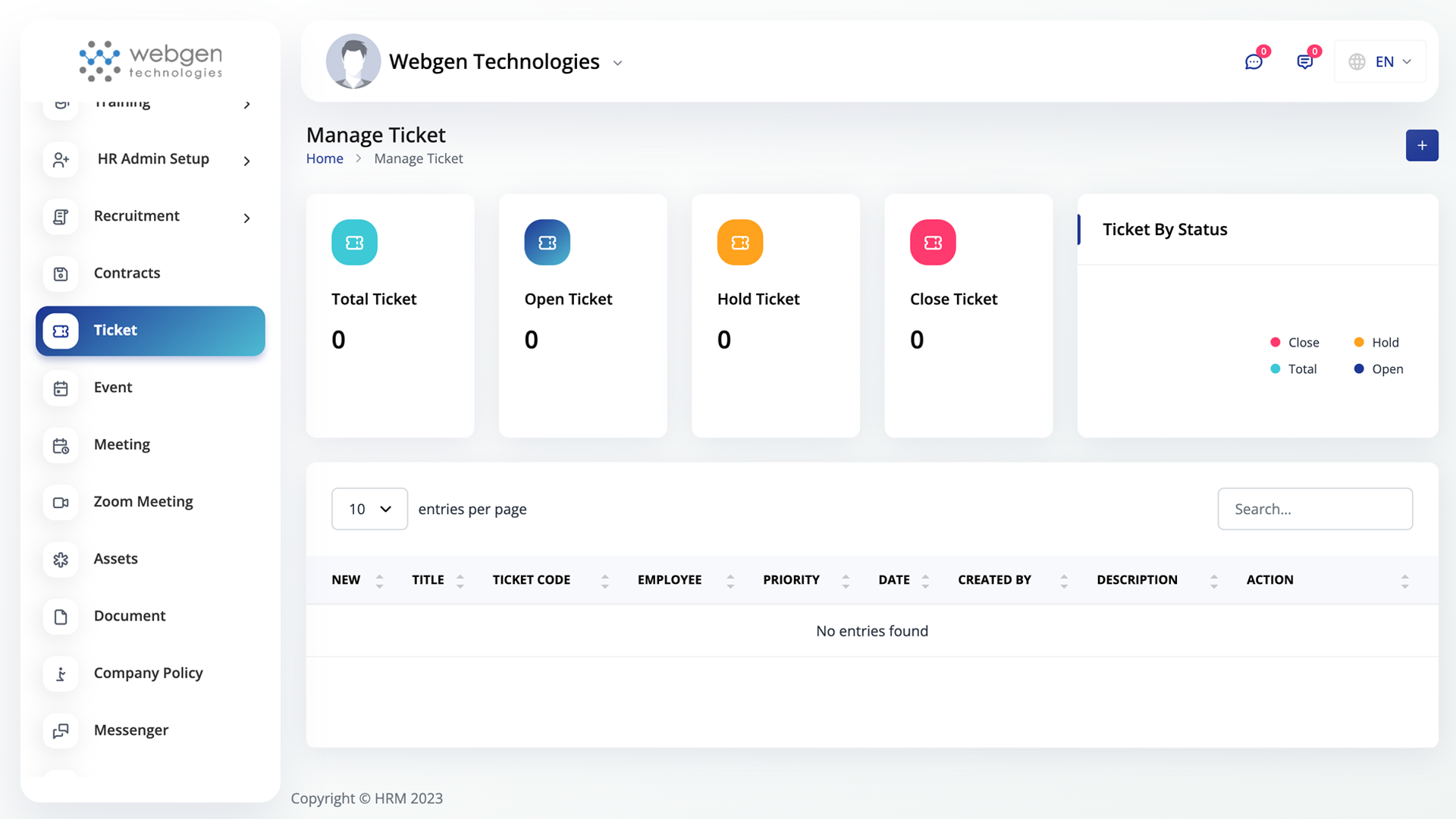Click the user profile avatar
Image resolution: width=1456 pixels, height=819 pixels.
pos(353,61)
